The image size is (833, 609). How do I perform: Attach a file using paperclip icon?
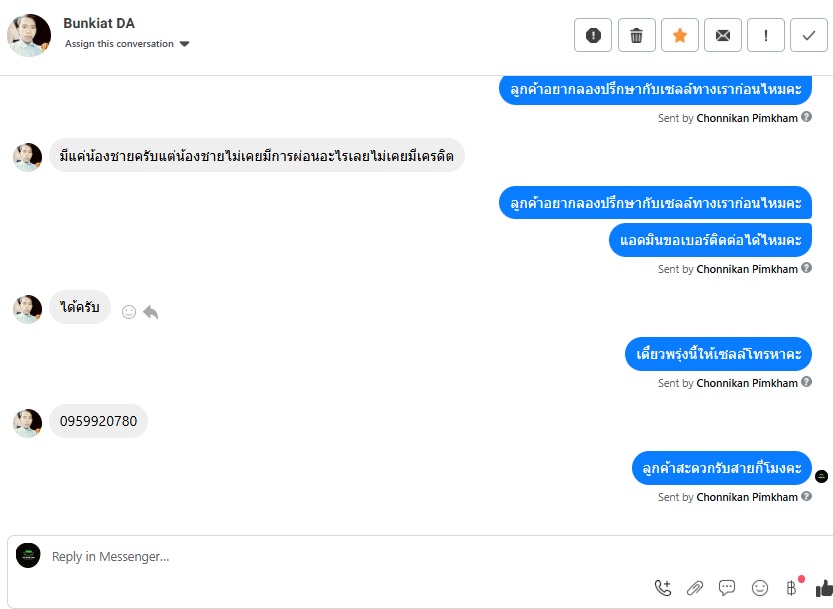click(x=694, y=588)
